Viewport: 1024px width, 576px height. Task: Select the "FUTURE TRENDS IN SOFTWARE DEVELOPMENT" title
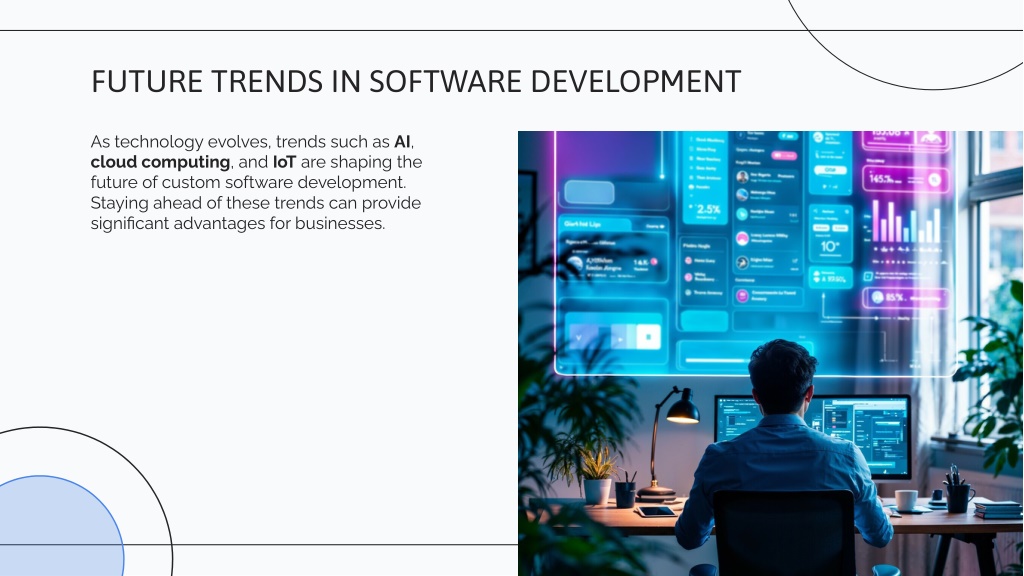pyautogui.click(x=416, y=82)
